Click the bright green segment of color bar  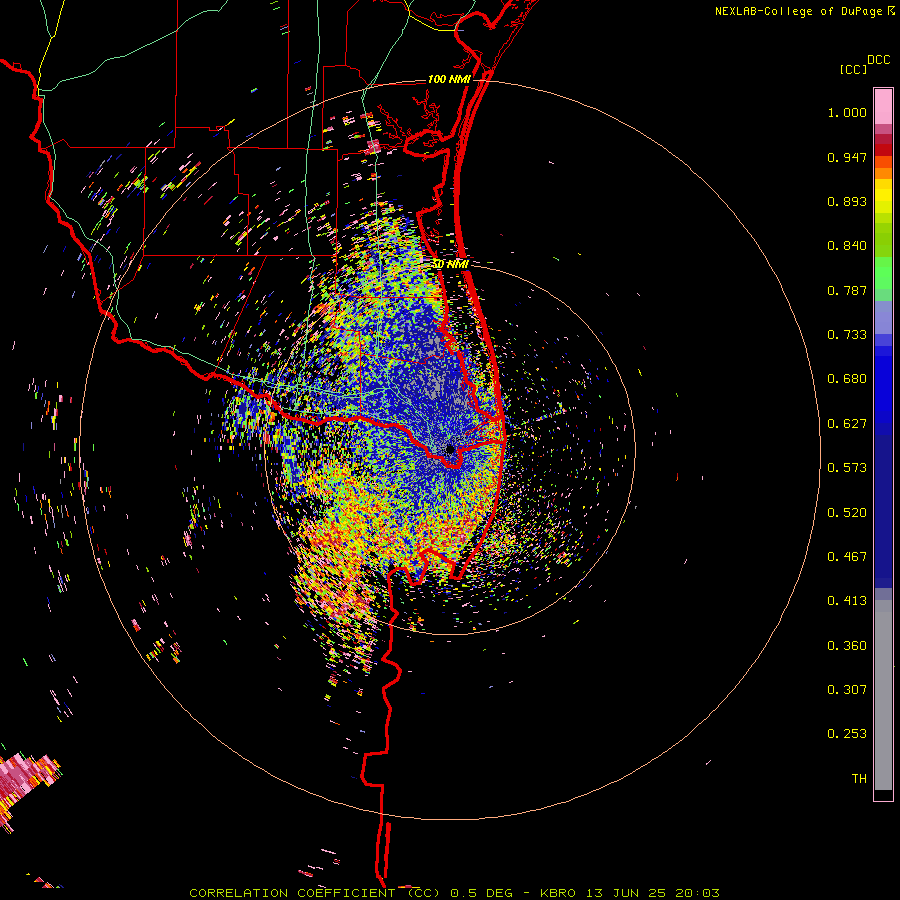pyautogui.click(x=883, y=273)
